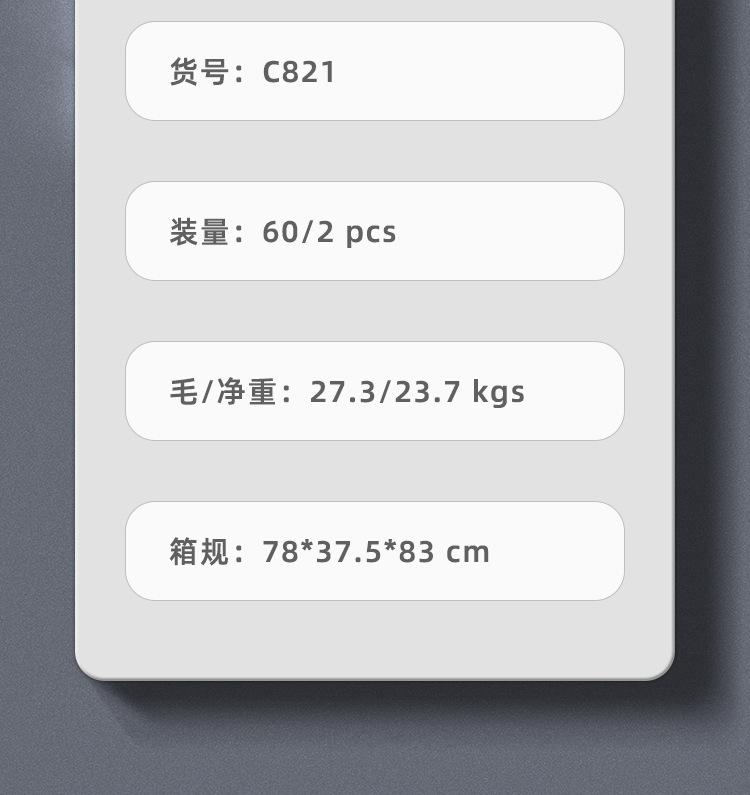Viewport: 750px width, 795px height.
Task: Select the 27.3 gross weight number
Action: coord(342,392)
